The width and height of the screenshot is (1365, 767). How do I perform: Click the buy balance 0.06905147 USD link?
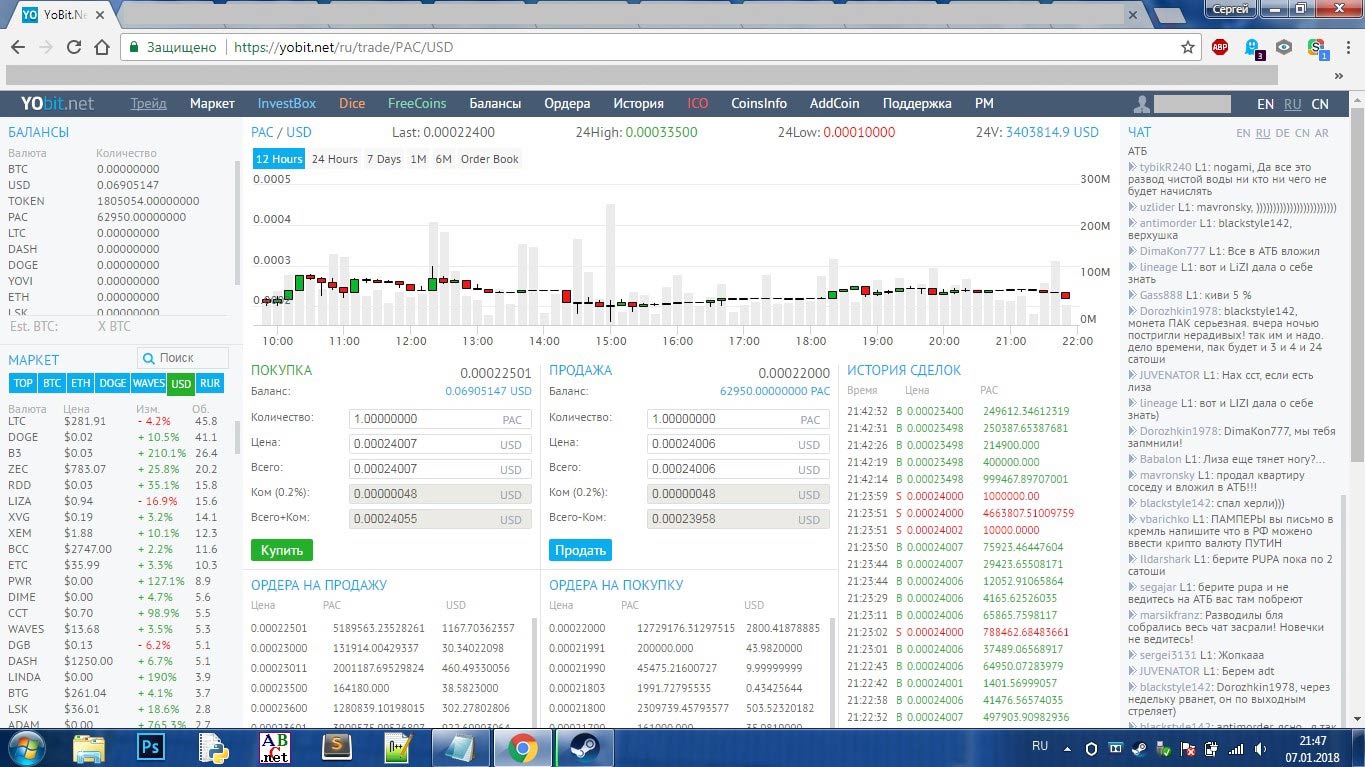(488, 391)
